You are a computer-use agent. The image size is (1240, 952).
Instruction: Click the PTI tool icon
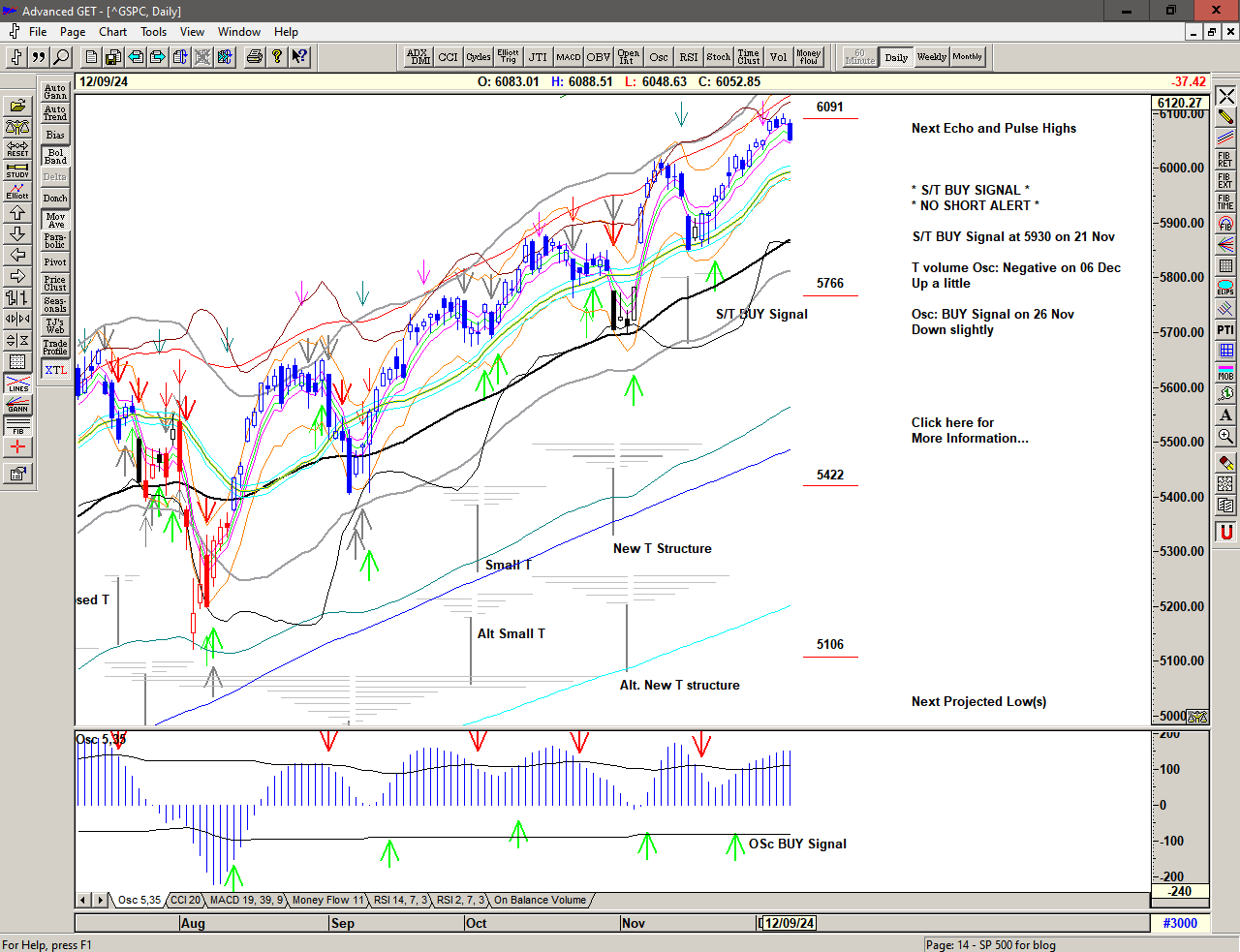(1225, 330)
